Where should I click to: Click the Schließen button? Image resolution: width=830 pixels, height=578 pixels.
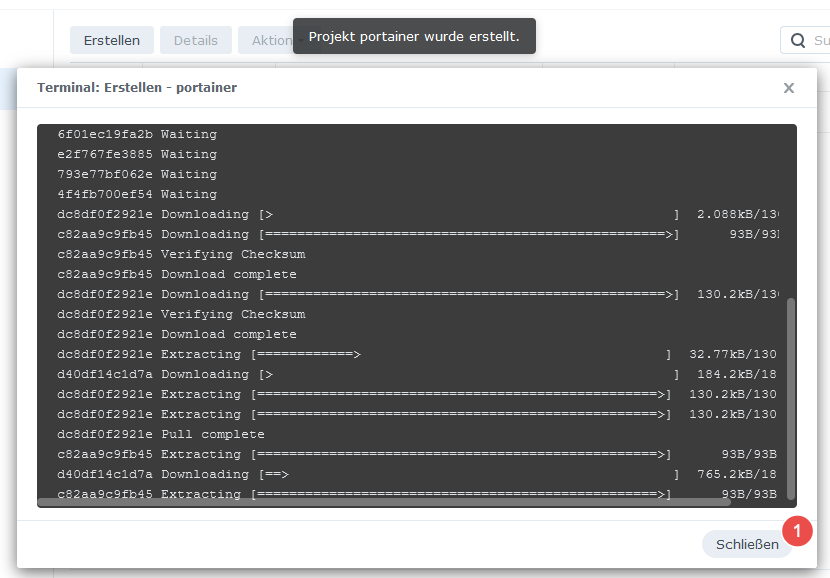tap(747, 544)
